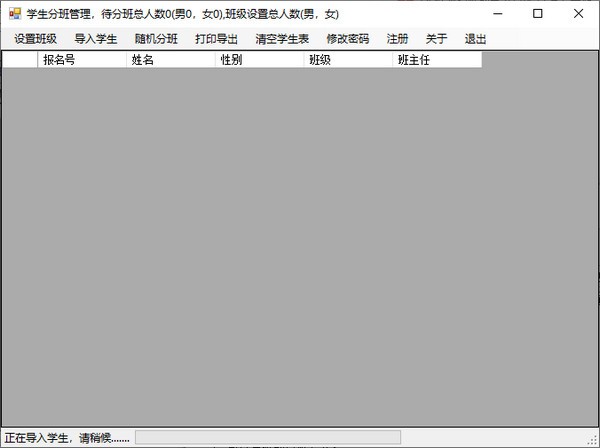Screen dimensions: 600x448
Task: Open the 注册 menu item
Action: pyautogui.click(x=397, y=39)
